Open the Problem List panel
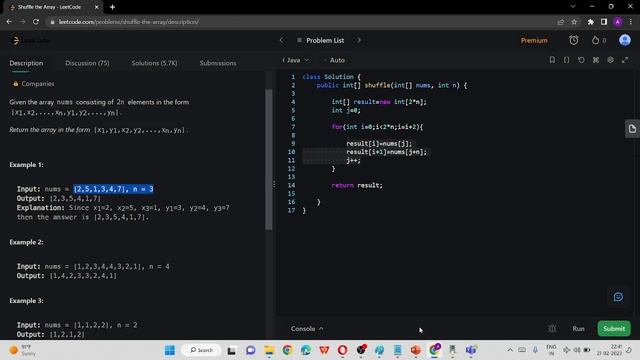This screenshot has height=360, width=640. click(x=321, y=40)
